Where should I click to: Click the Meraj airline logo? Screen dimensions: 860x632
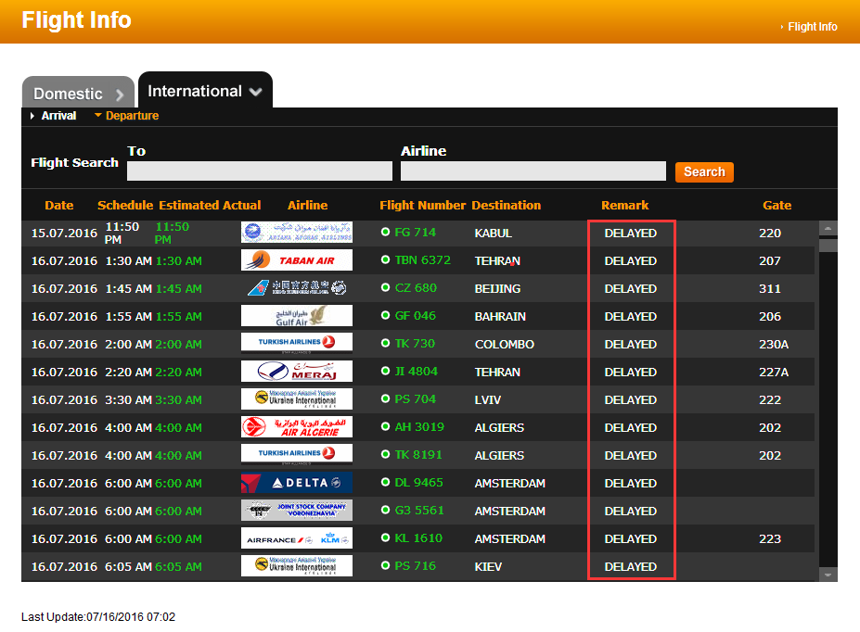coord(297,372)
